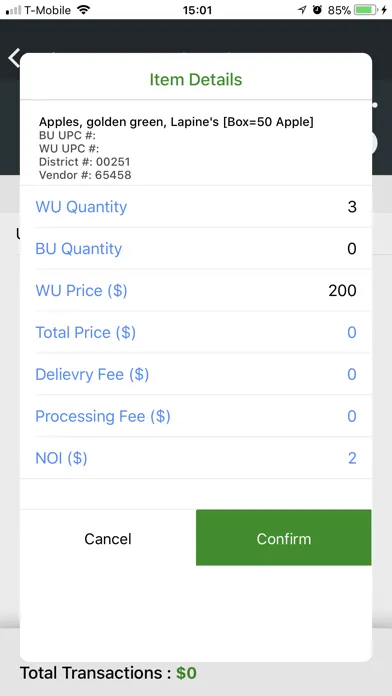The width and height of the screenshot is (392, 696).
Task: Tap the alarm clock status icon
Action: click(x=317, y=10)
